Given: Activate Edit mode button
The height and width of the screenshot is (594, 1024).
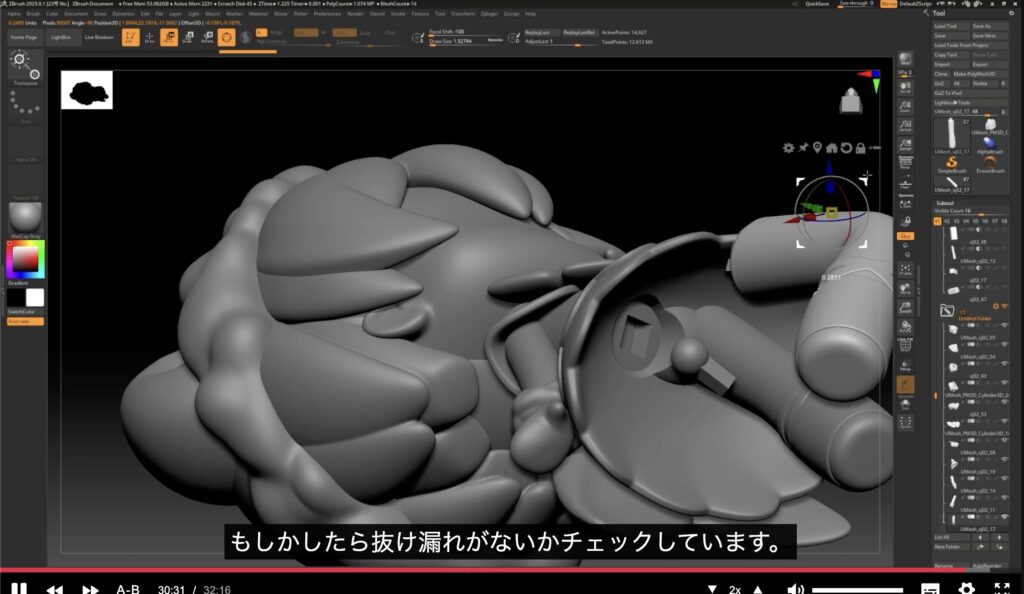Looking at the screenshot, I should click(131, 37).
